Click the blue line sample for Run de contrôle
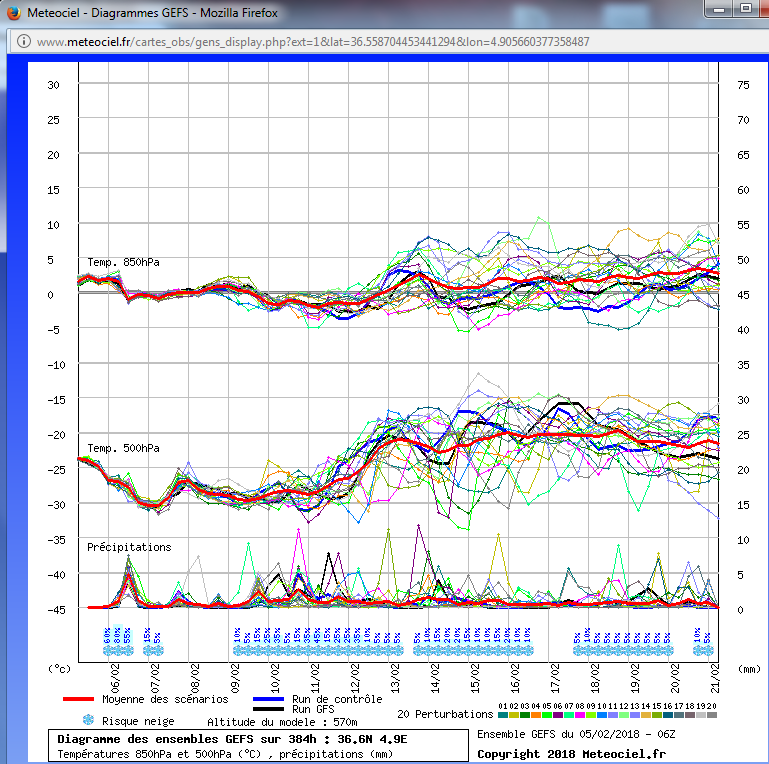Screen dimensions: 769x764 [268, 699]
